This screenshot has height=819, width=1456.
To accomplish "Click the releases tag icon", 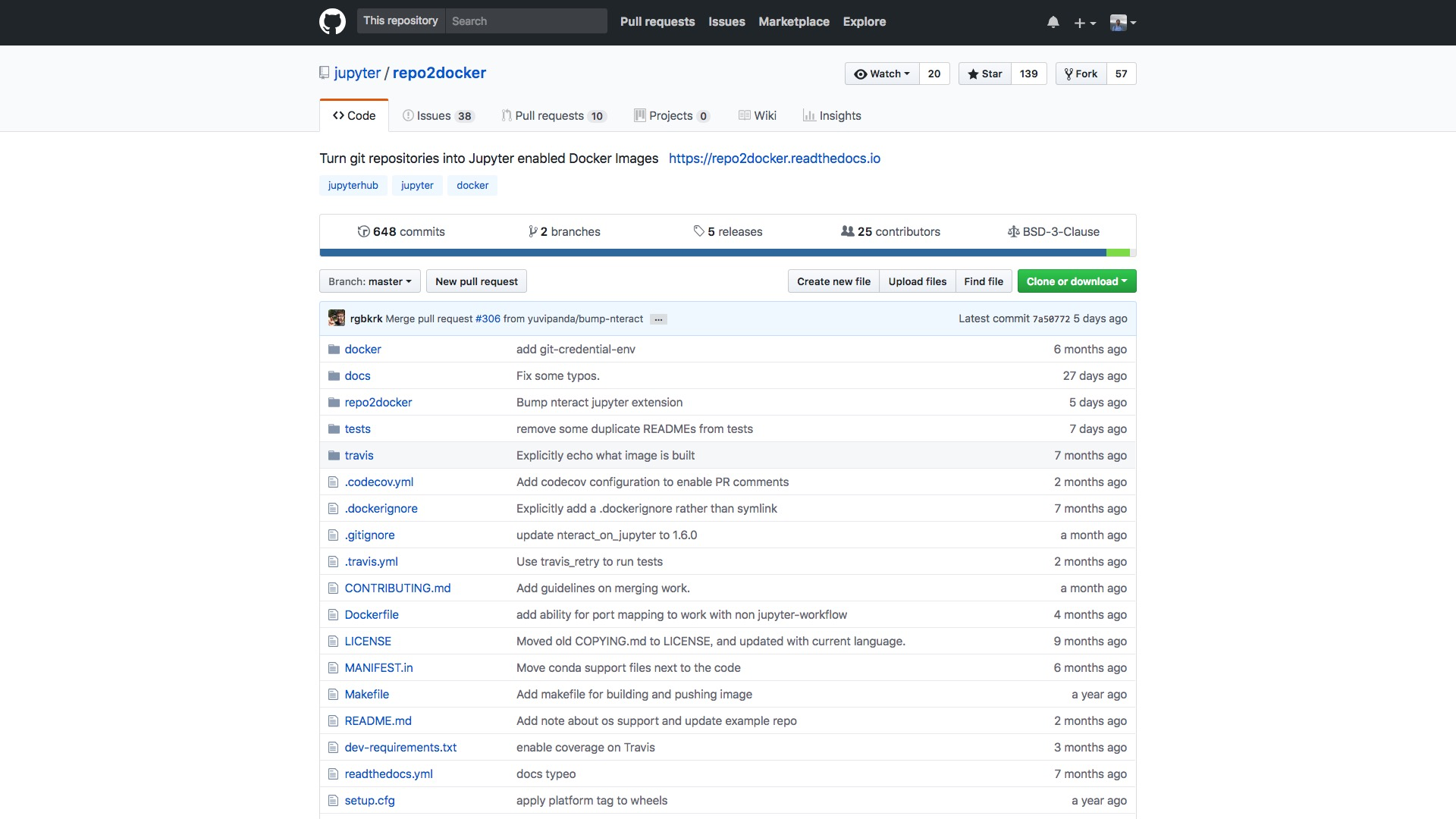I will point(698,231).
